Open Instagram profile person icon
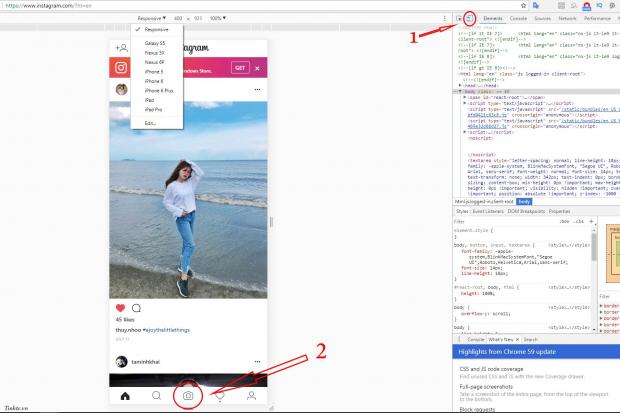The image size is (620, 413). coord(251,396)
